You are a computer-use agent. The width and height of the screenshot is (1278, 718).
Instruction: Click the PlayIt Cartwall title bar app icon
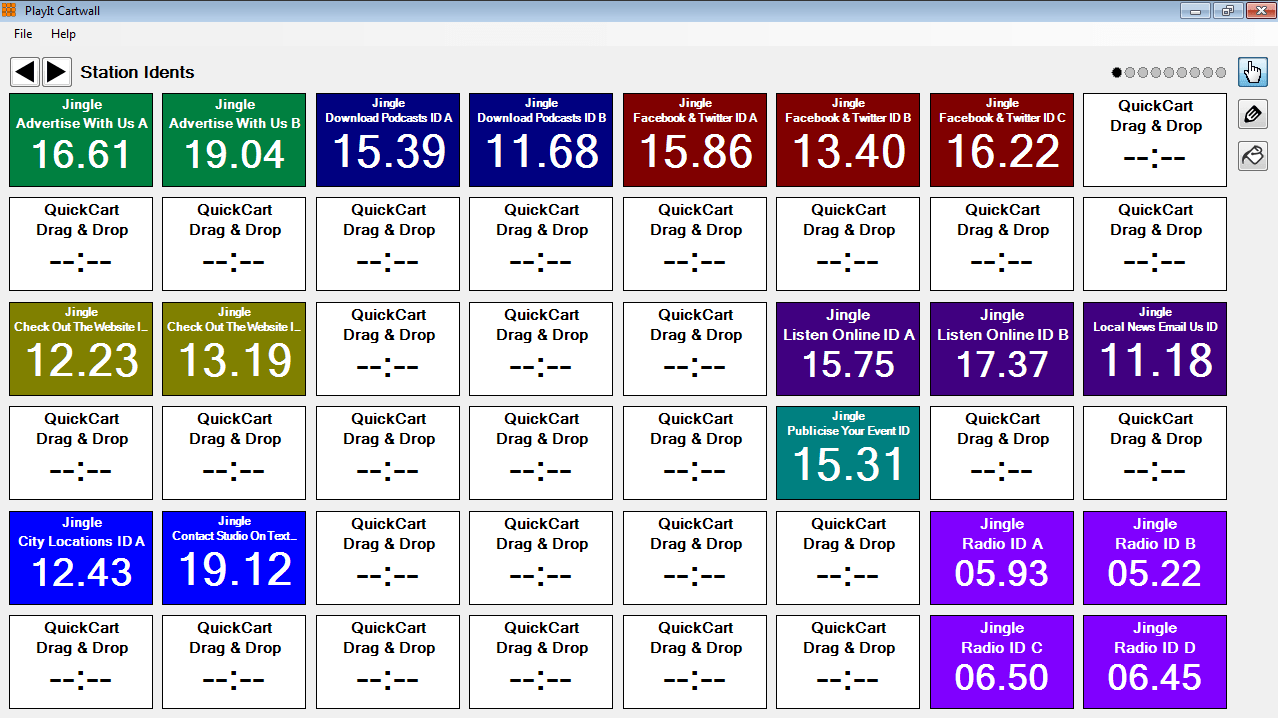coord(9,11)
